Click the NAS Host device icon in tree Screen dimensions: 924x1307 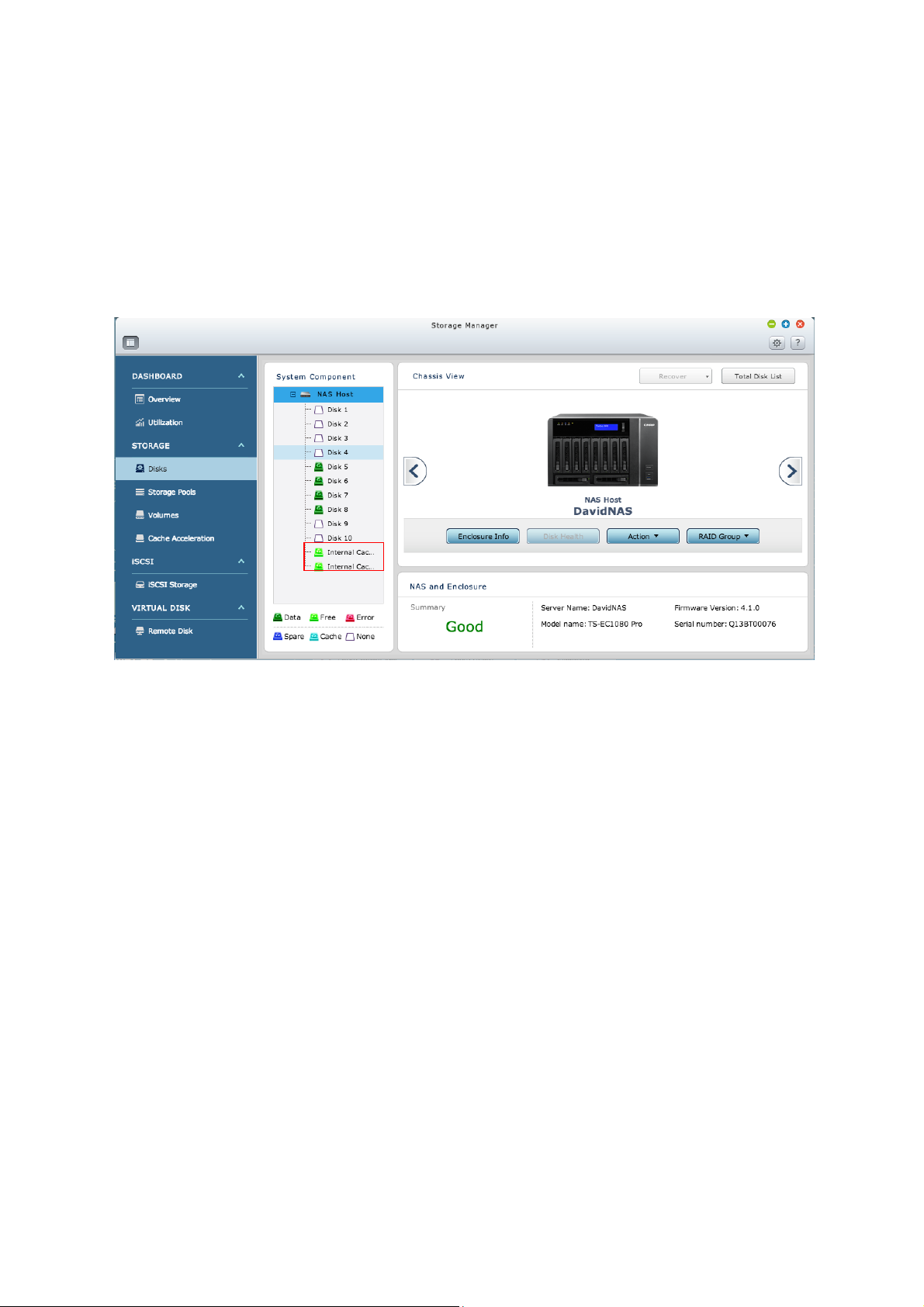(306, 394)
